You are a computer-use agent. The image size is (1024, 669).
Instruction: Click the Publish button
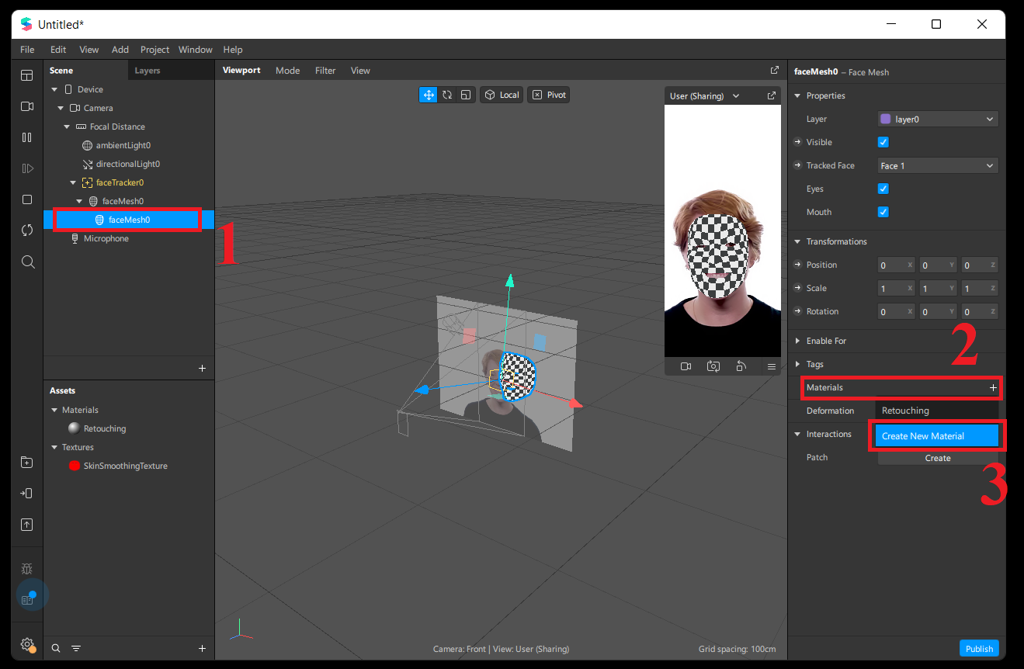979,648
